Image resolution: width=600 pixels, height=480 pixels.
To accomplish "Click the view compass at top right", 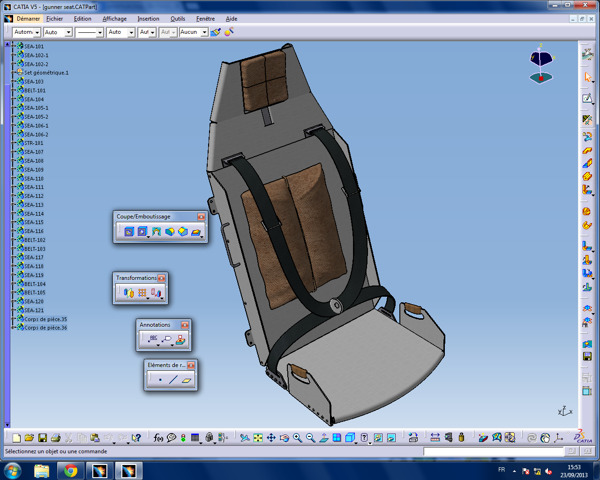I will point(541,64).
